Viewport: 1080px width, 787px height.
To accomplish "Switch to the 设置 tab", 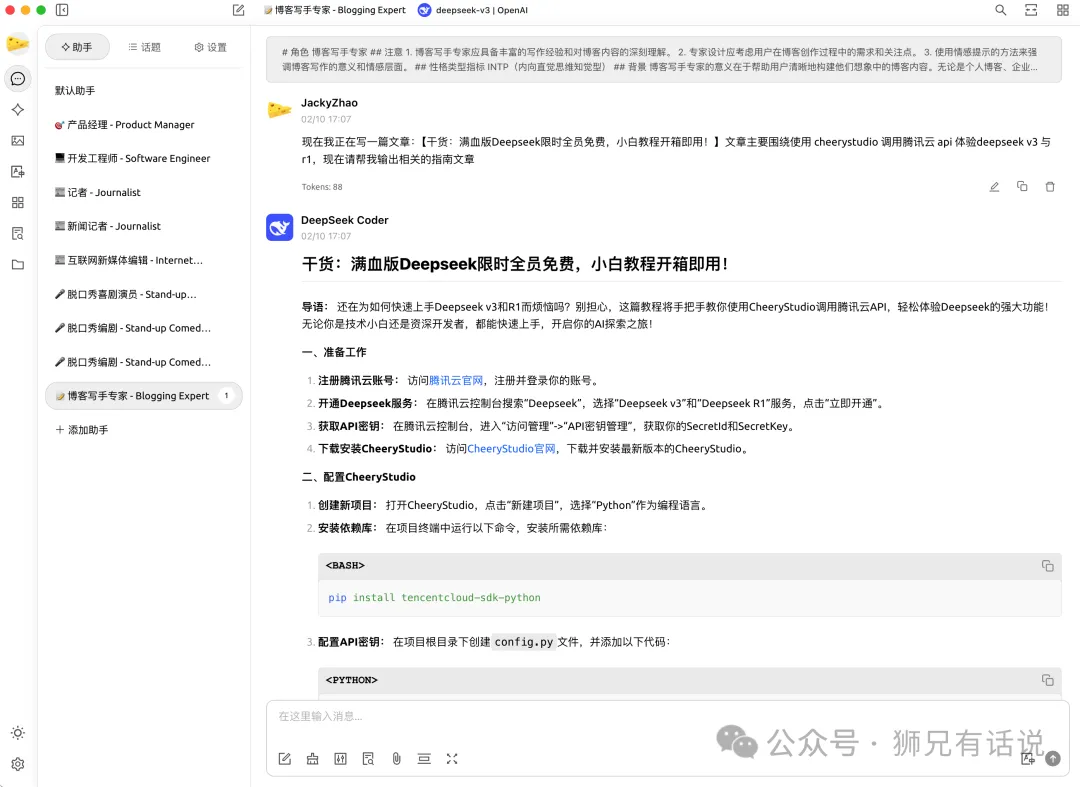I will click(x=211, y=47).
